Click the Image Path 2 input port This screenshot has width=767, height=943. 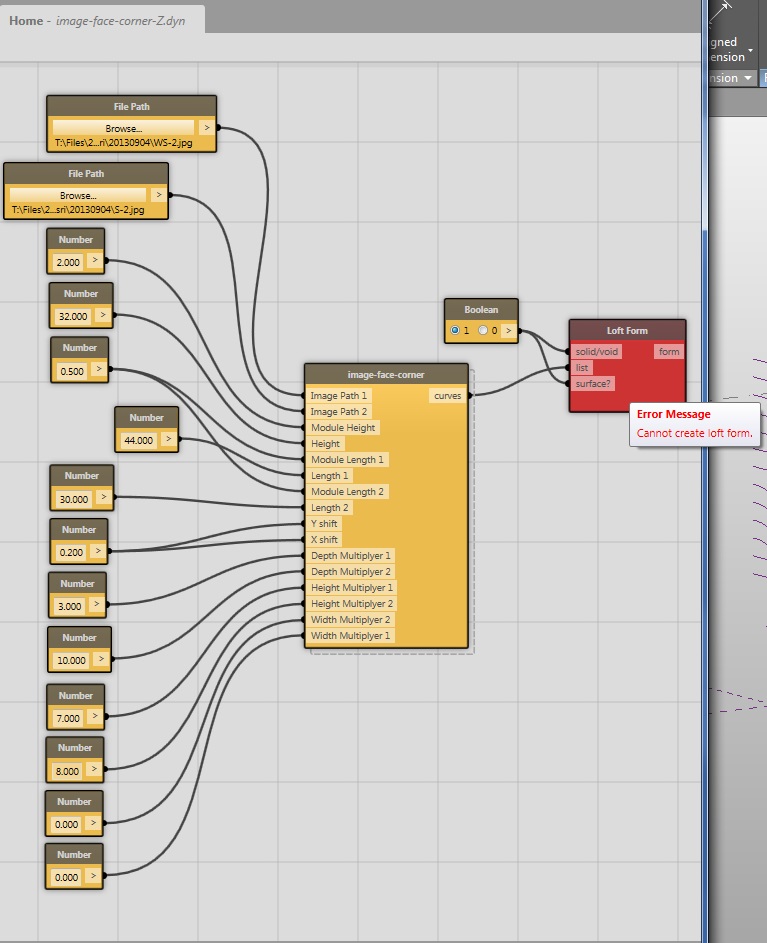coord(339,412)
